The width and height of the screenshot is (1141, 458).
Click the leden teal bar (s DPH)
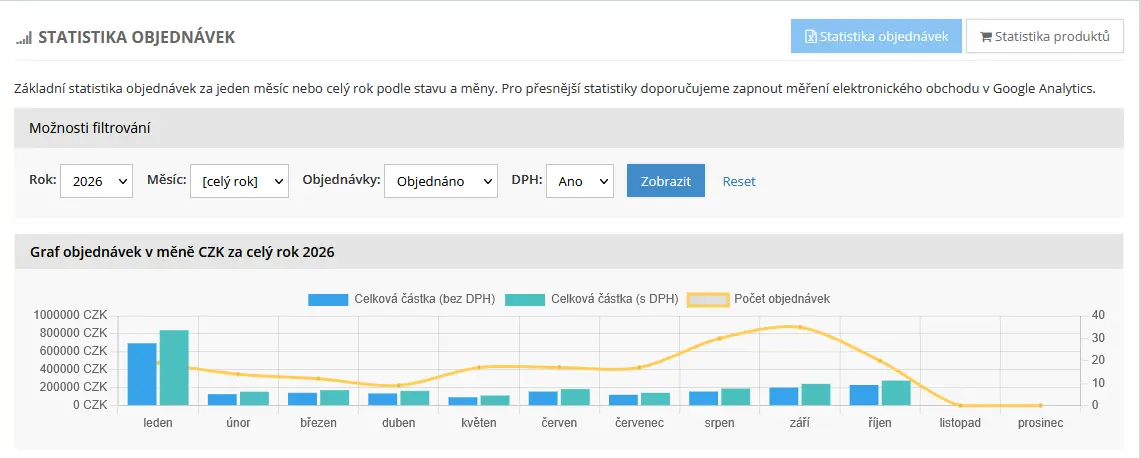point(175,368)
